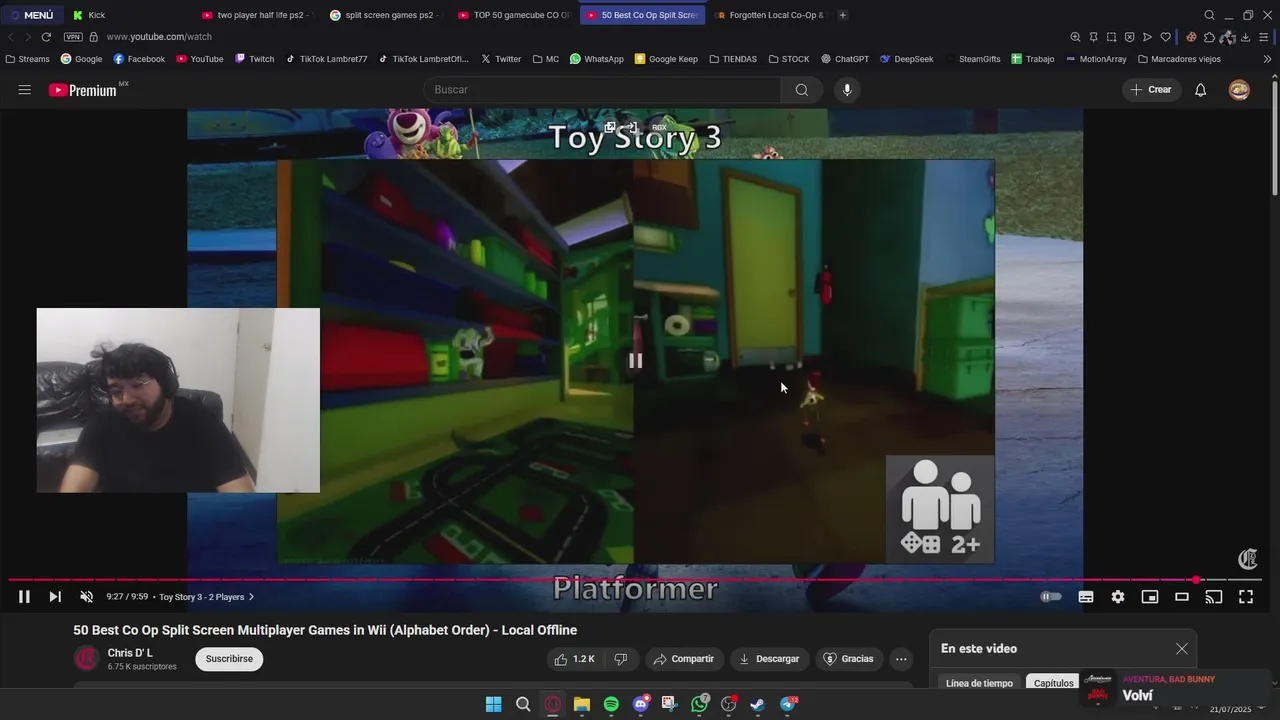Select the Capítulos tab
The width and height of the screenshot is (1280, 720).
pos(1053,683)
